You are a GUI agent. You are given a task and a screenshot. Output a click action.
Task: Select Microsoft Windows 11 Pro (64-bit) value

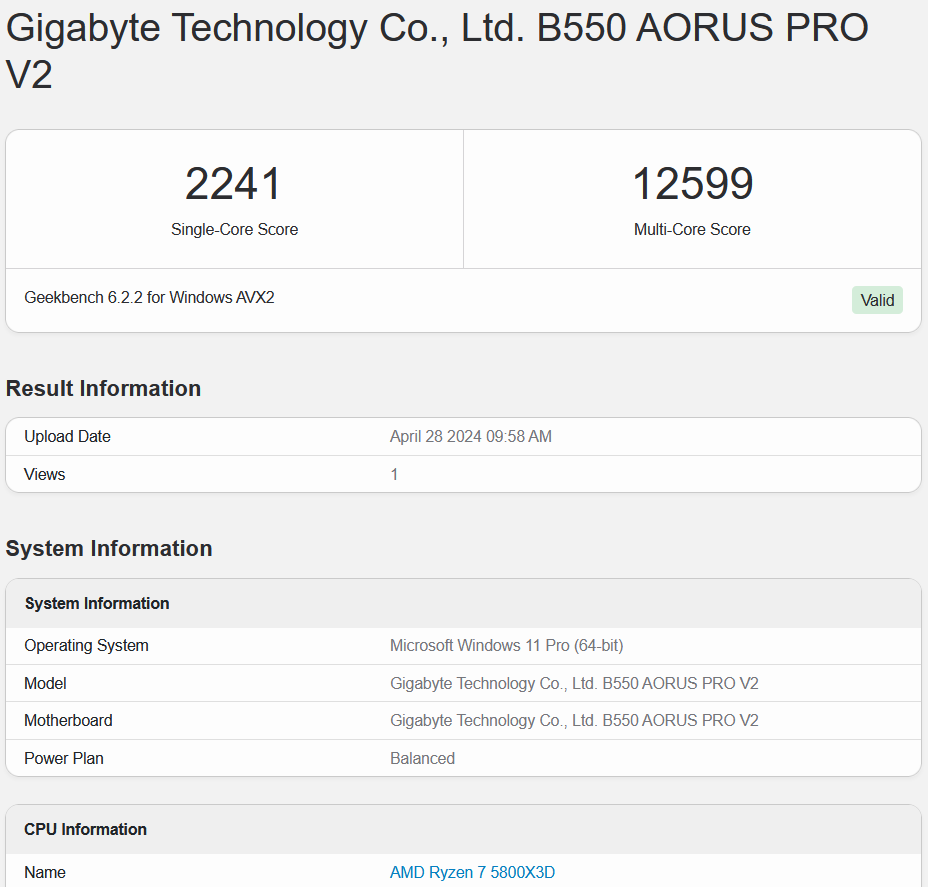pyautogui.click(x=507, y=646)
